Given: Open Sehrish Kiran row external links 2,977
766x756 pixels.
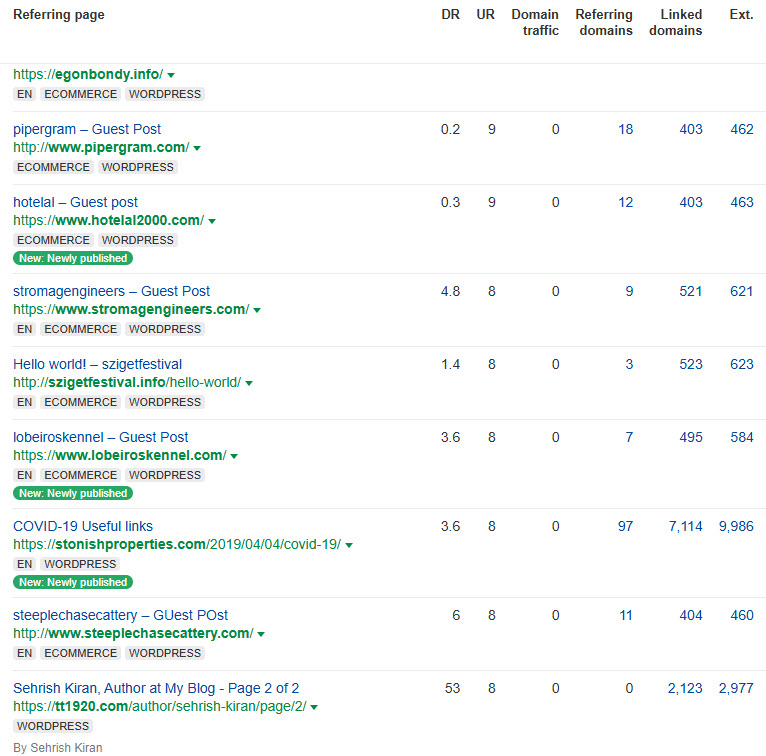Looking at the screenshot, I should 736,688.
